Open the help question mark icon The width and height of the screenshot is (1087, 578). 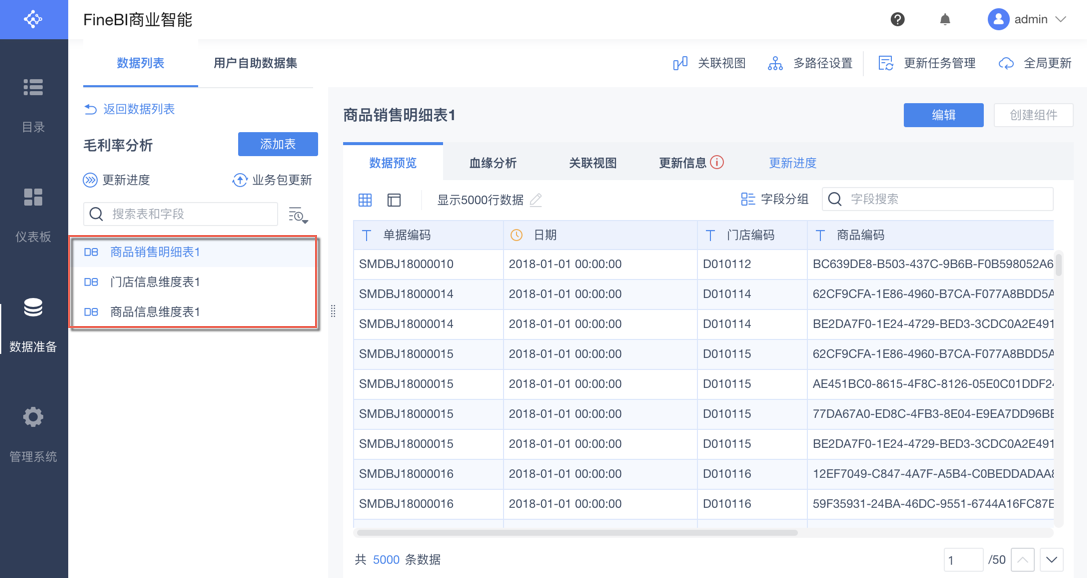[x=898, y=19]
